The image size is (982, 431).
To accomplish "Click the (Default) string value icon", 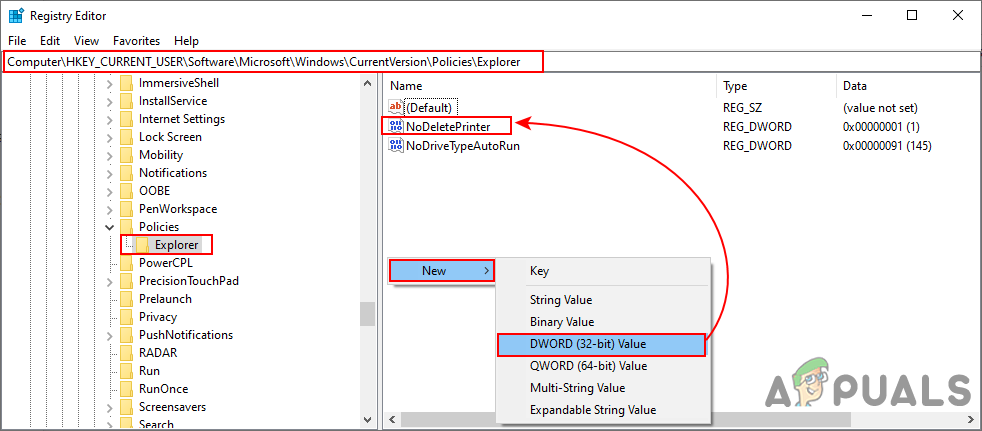I will pyautogui.click(x=396, y=107).
